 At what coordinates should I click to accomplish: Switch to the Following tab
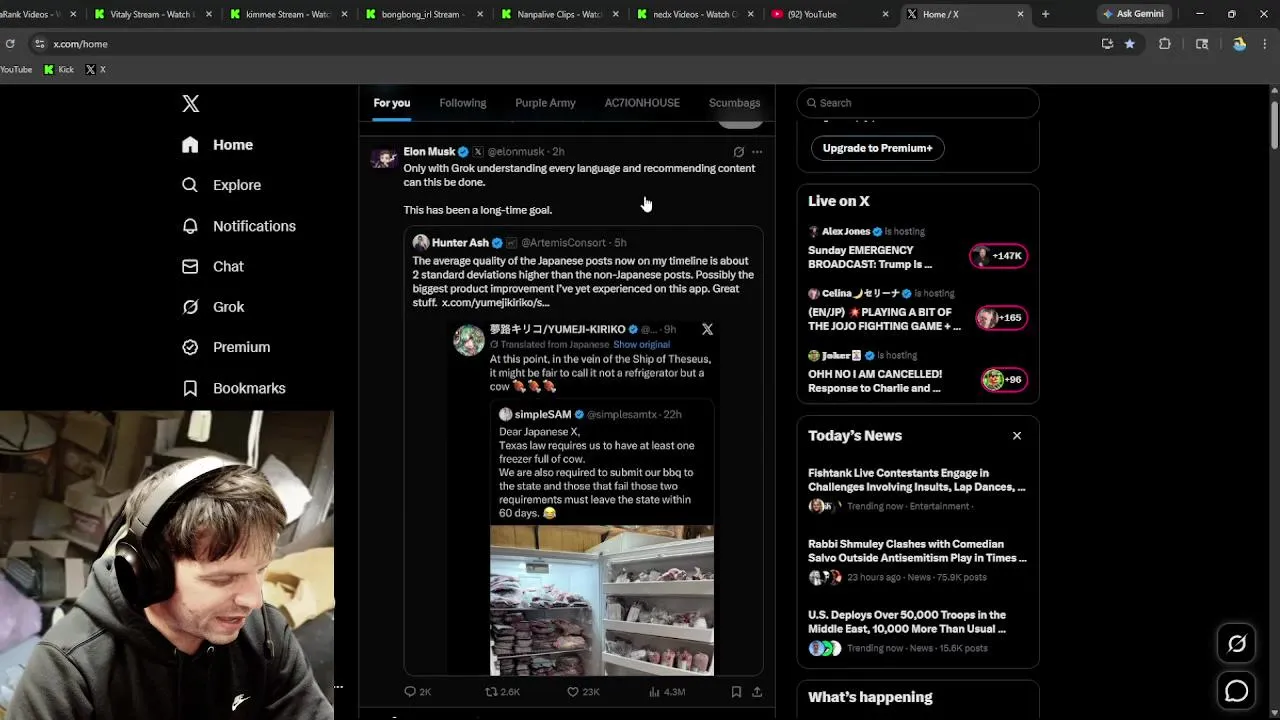tap(463, 103)
